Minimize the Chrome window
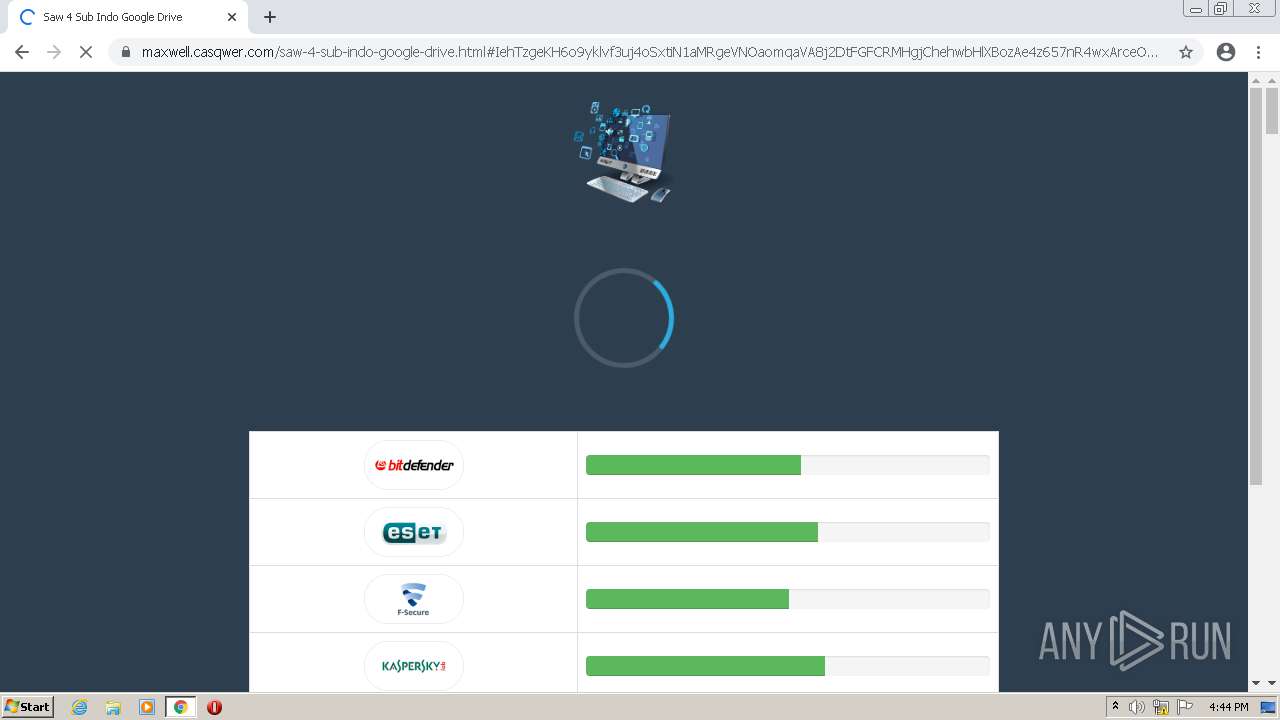Image resolution: width=1280 pixels, height=720 pixels. [1196, 9]
